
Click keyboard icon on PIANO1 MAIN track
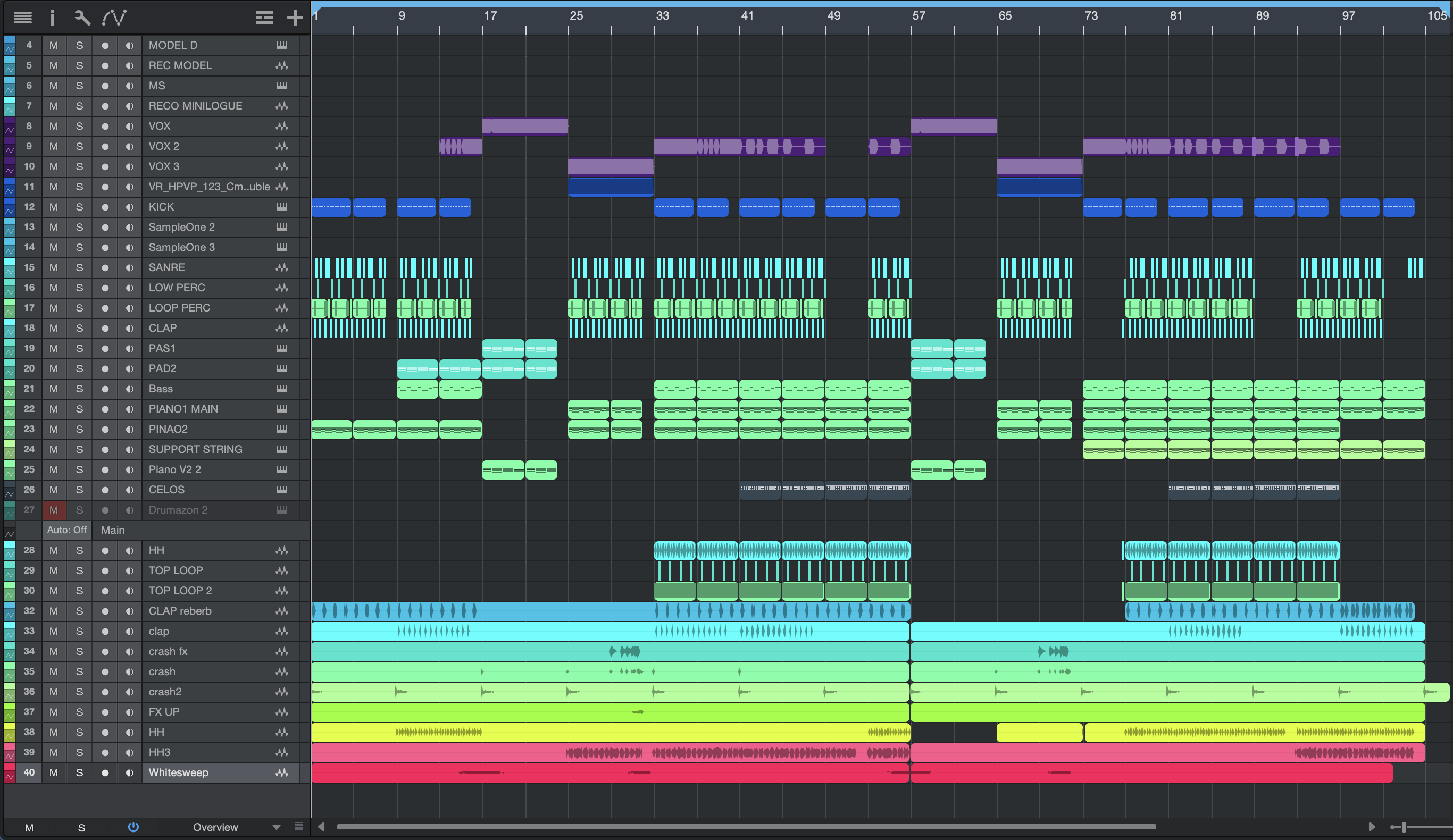(x=281, y=409)
